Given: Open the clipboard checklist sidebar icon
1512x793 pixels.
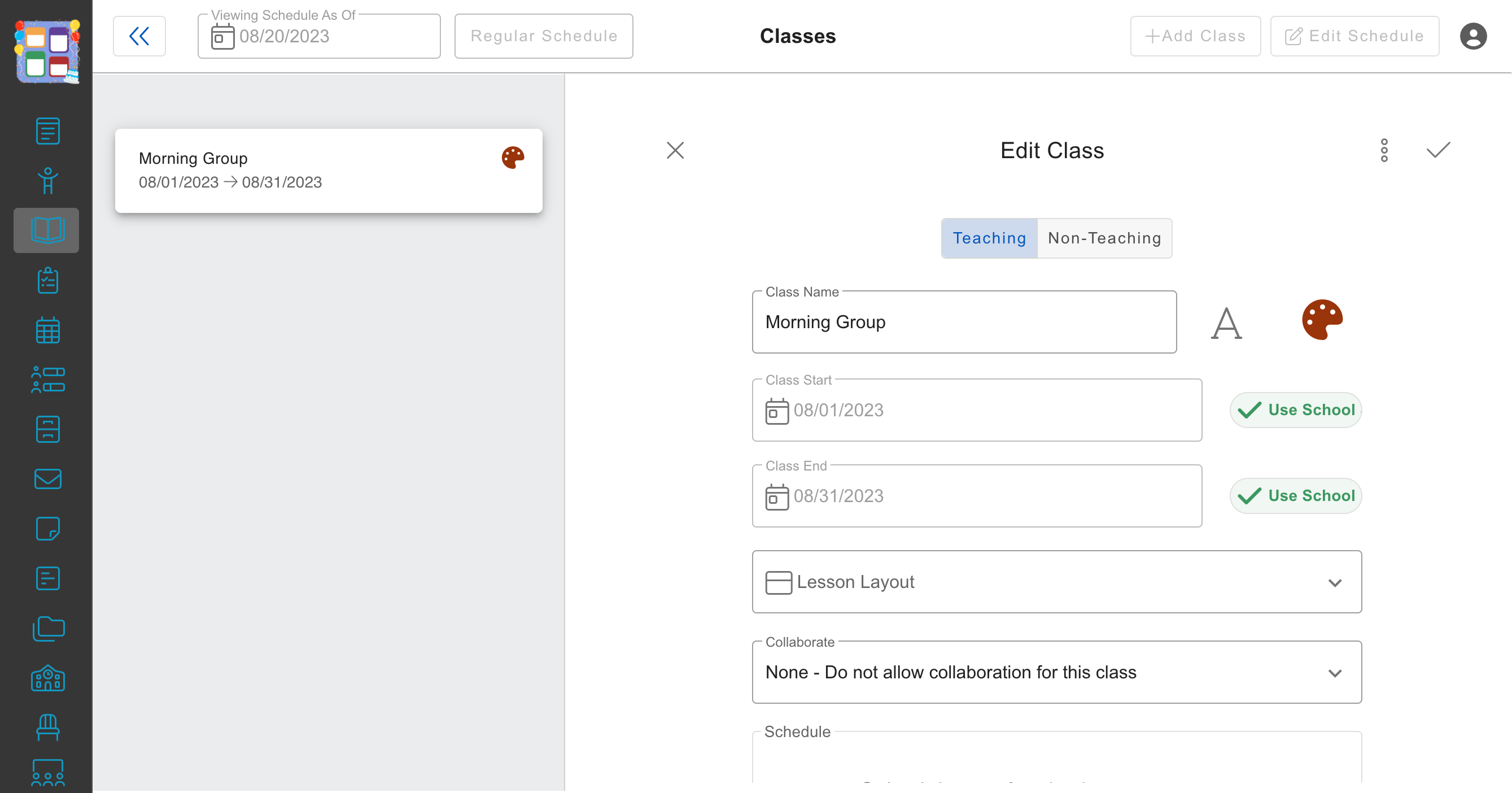Looking at the screenshot, I should (47, 281).
